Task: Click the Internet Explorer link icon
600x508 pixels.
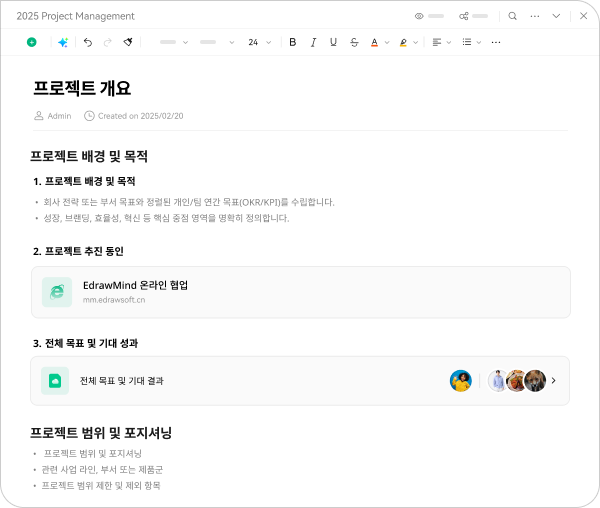Action: coord(57,292)
